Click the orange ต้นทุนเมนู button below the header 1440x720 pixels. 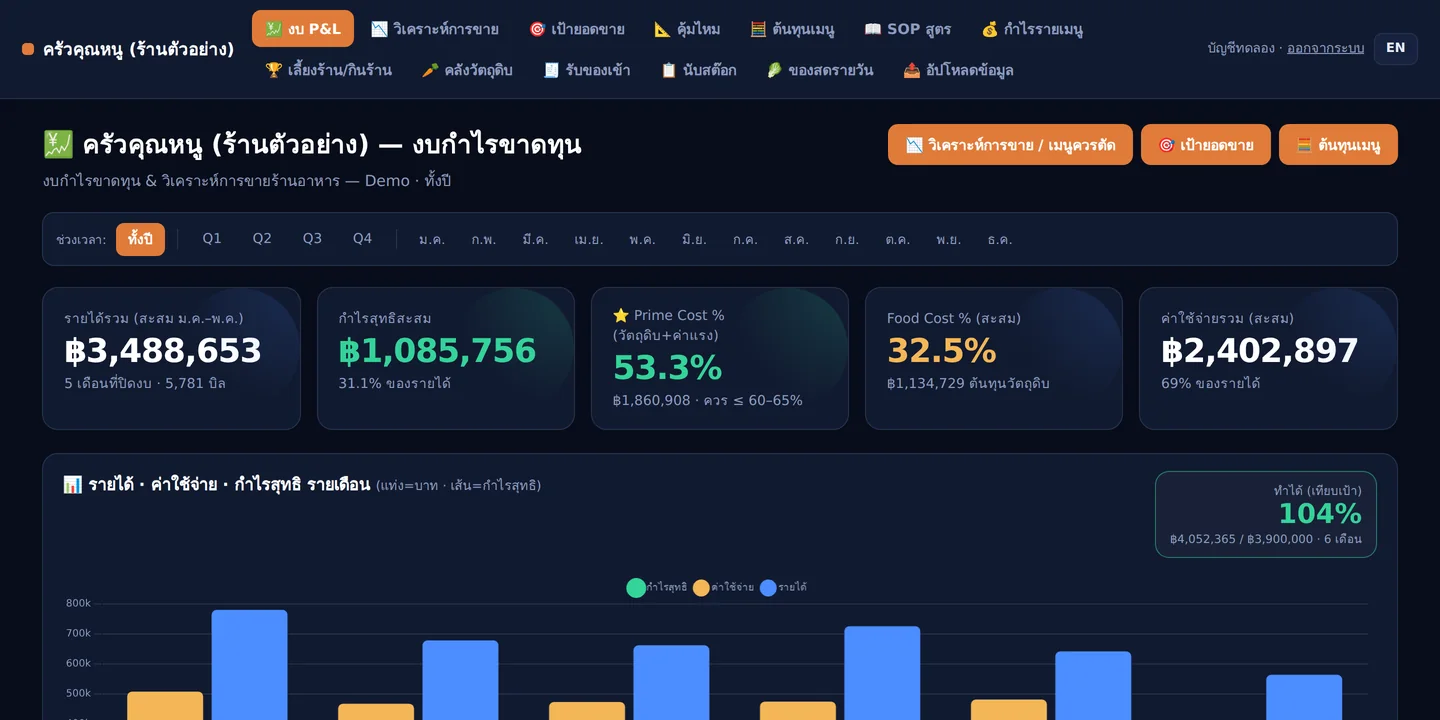tap(1338, 145)
